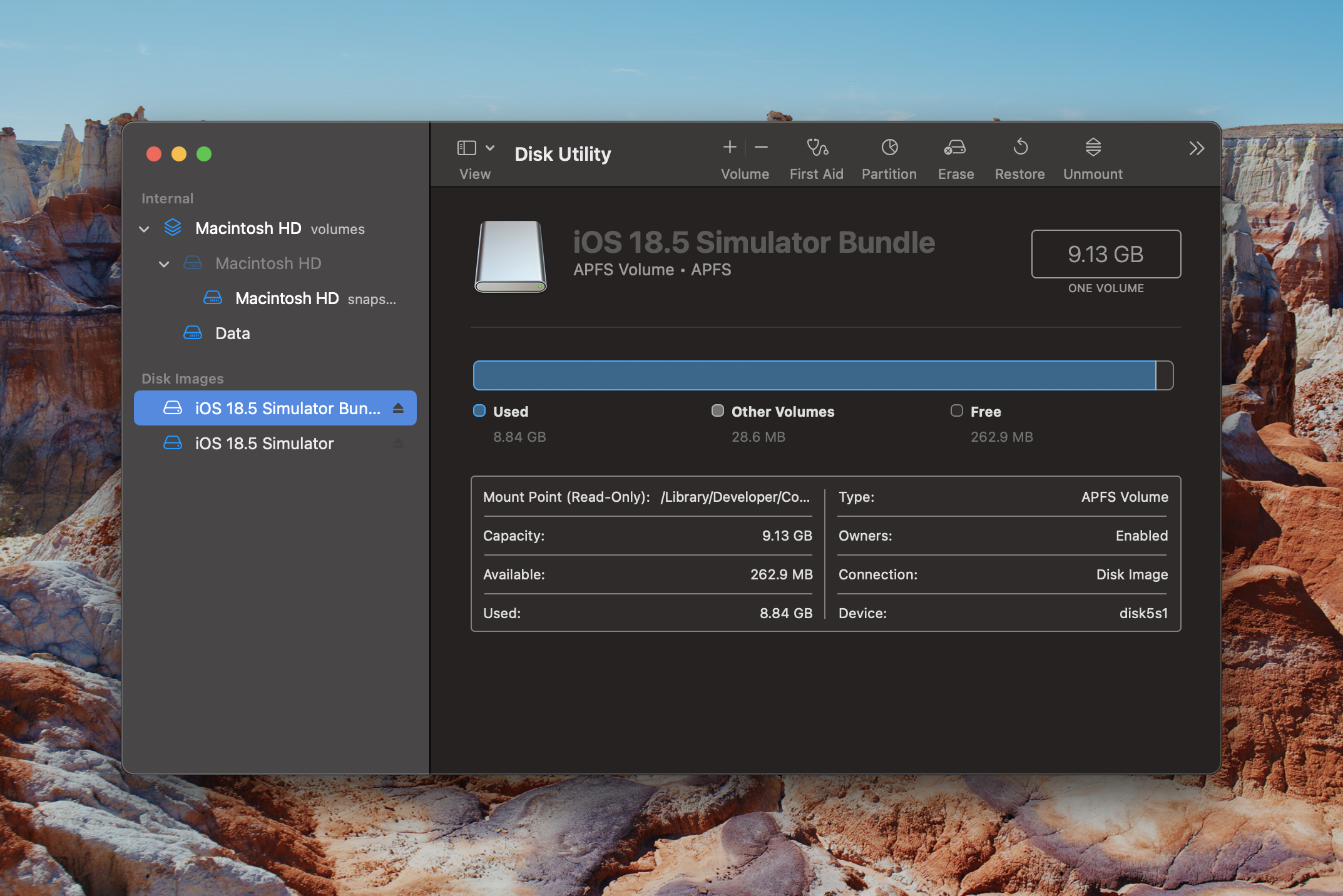This screenshot has width=1343, height=896.
Task: Select the Erase drive icon
Action: (955, 147)
